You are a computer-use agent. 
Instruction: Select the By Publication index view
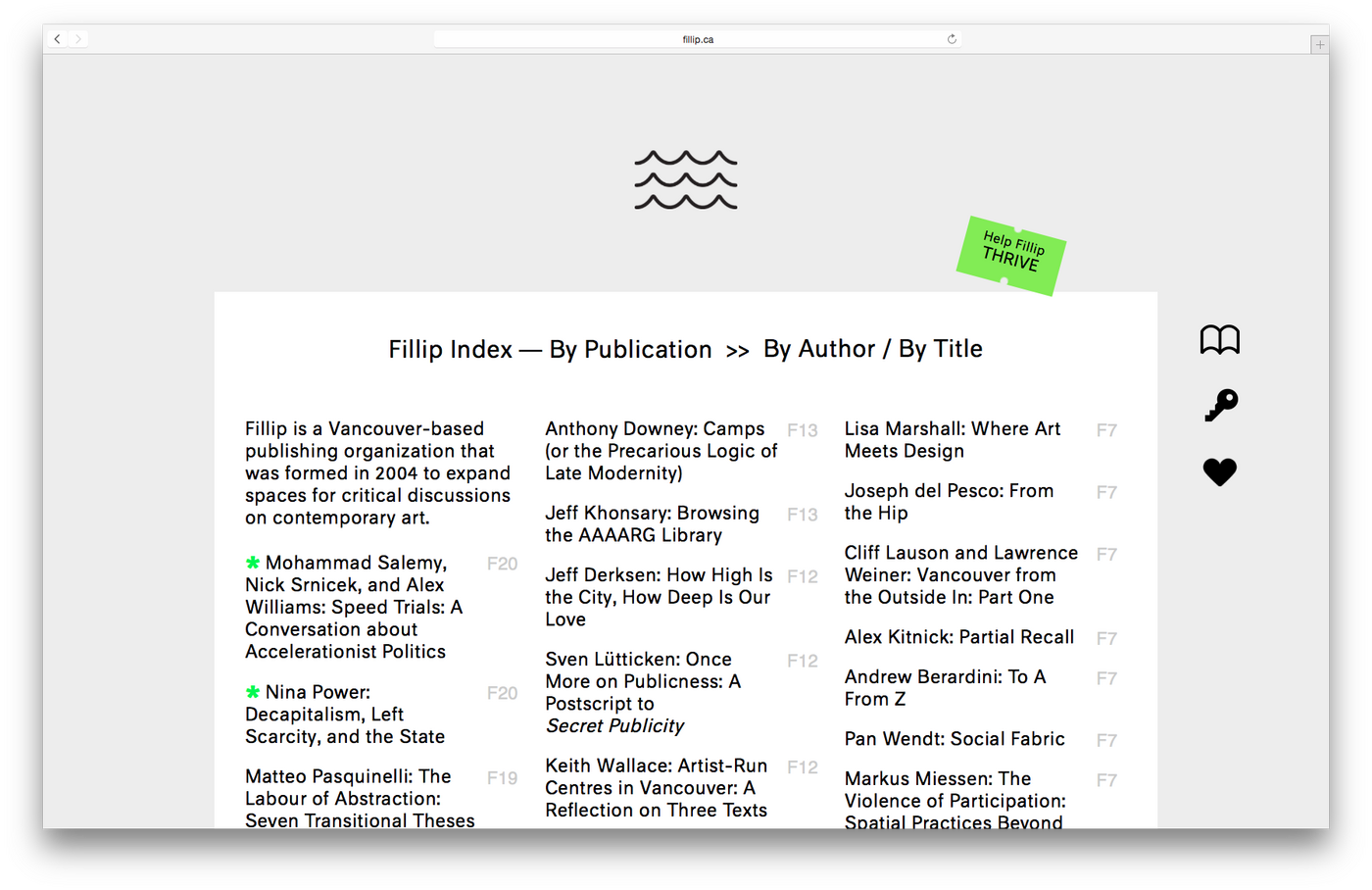point(630,350)
